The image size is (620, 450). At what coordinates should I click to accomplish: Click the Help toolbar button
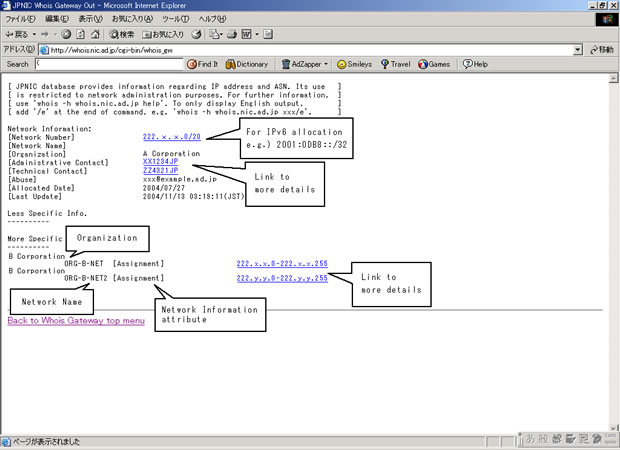[x=475, y=64]
